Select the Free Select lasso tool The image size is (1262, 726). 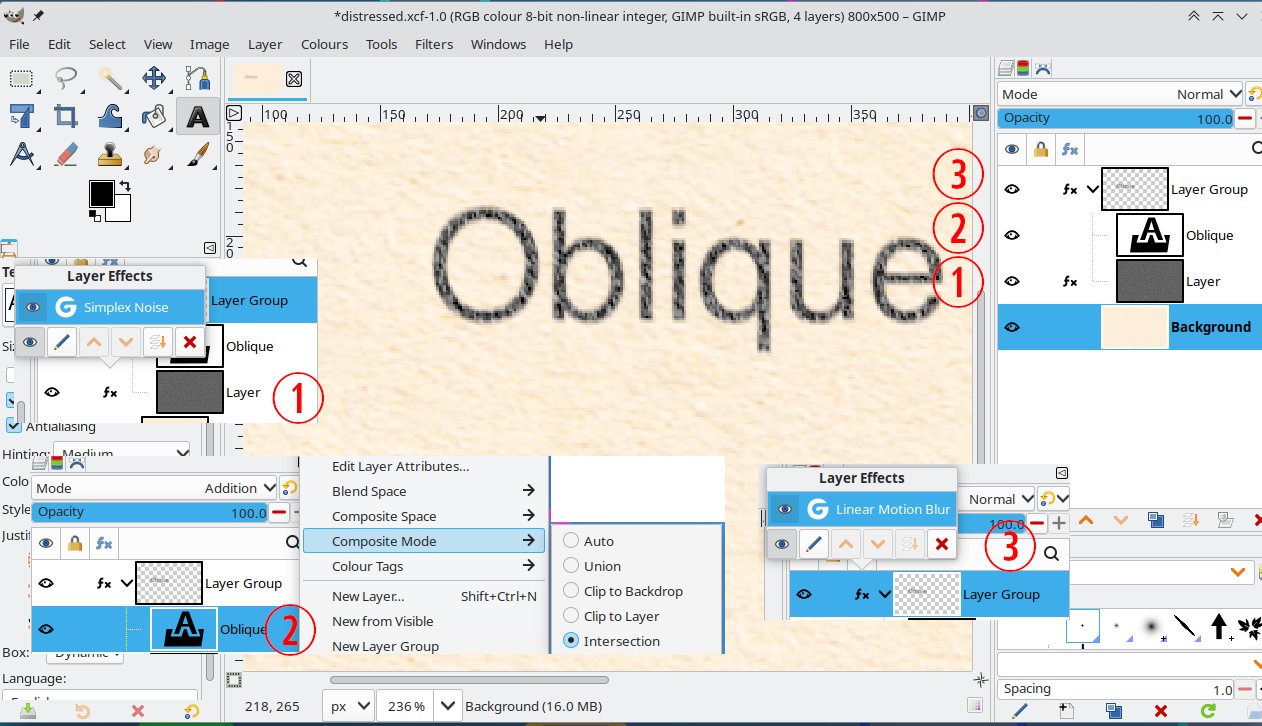coord(66,79)
